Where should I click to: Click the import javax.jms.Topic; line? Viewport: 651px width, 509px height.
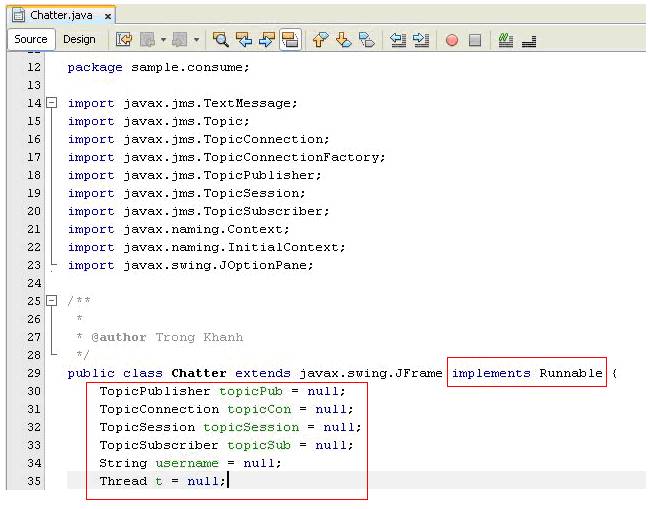click(158, 121)
